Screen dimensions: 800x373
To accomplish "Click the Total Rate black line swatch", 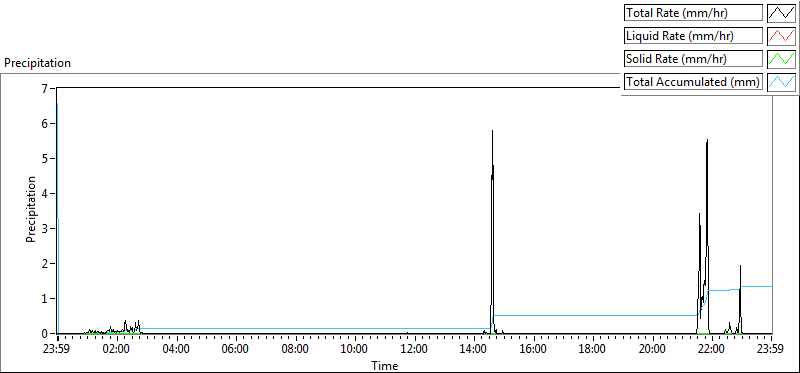I will coord(782,13).
